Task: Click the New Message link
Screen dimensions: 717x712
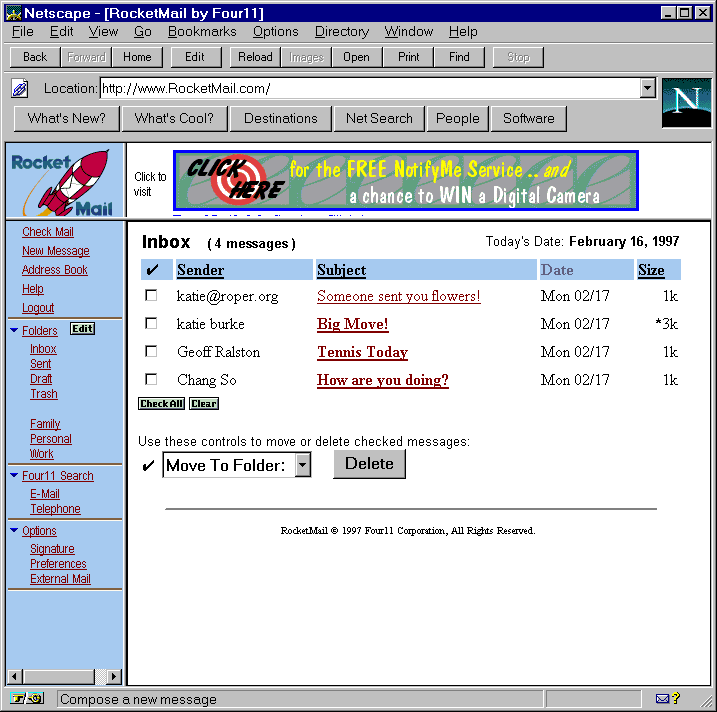Action: [56, 251]
